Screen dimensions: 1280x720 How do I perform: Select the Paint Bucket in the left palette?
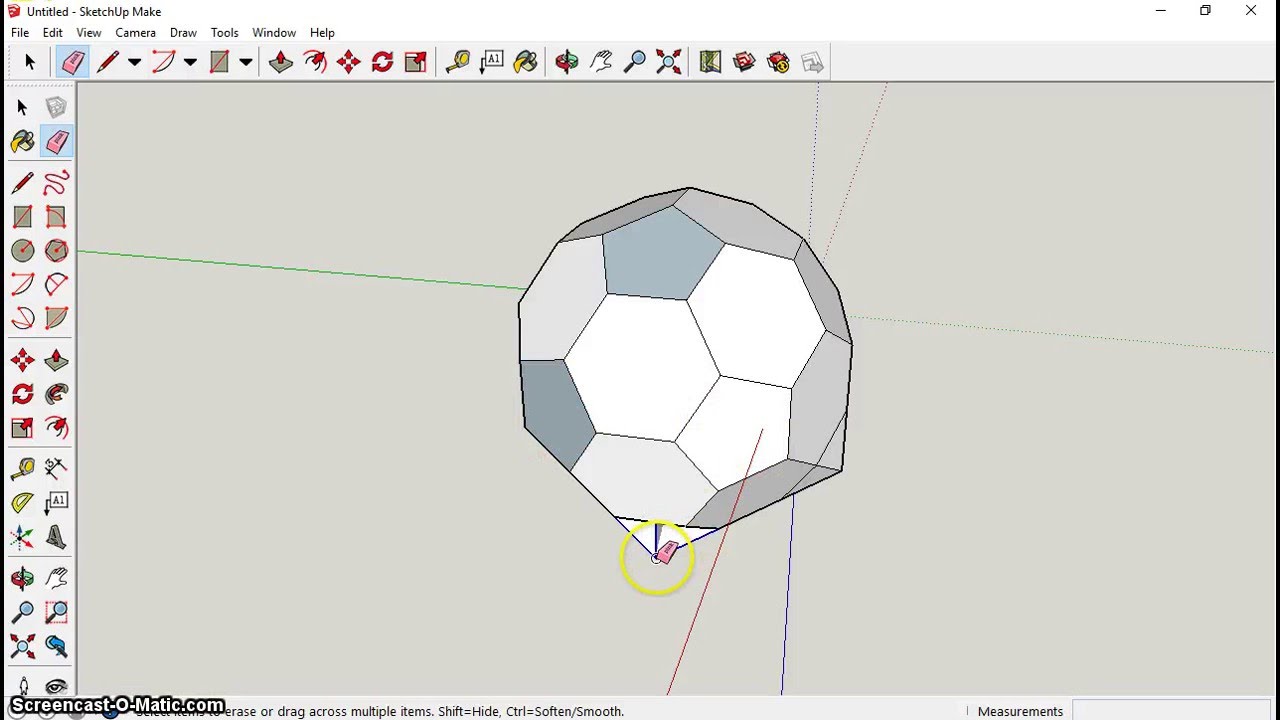[x=22, y=142]
